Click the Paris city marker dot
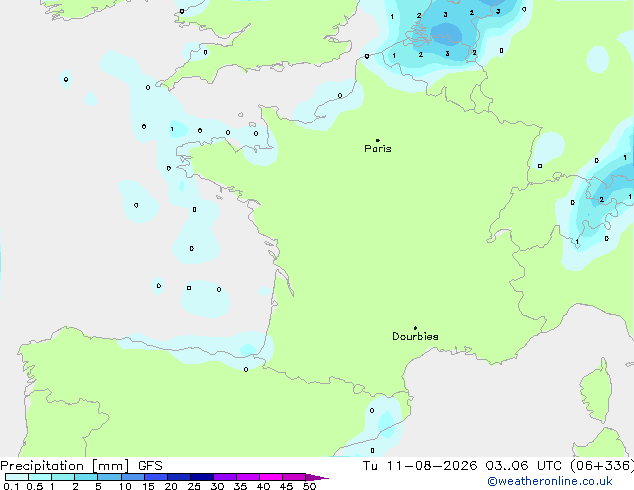Image resolution: width=634 pixels, height=490 pixels. pyautogui.click(x=378, y=140)
